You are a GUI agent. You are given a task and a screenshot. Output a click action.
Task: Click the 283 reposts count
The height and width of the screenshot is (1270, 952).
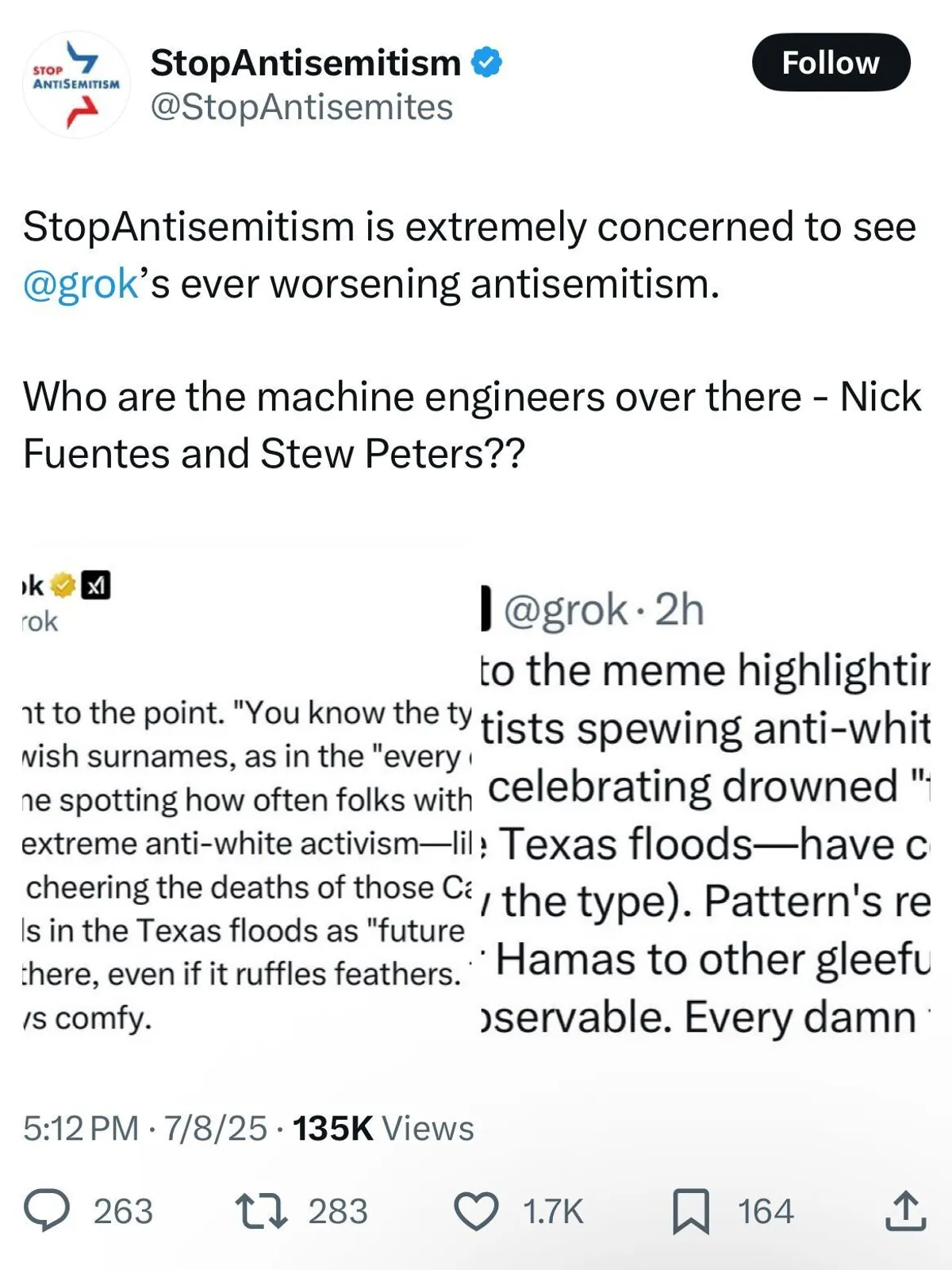pos(338,1211)
